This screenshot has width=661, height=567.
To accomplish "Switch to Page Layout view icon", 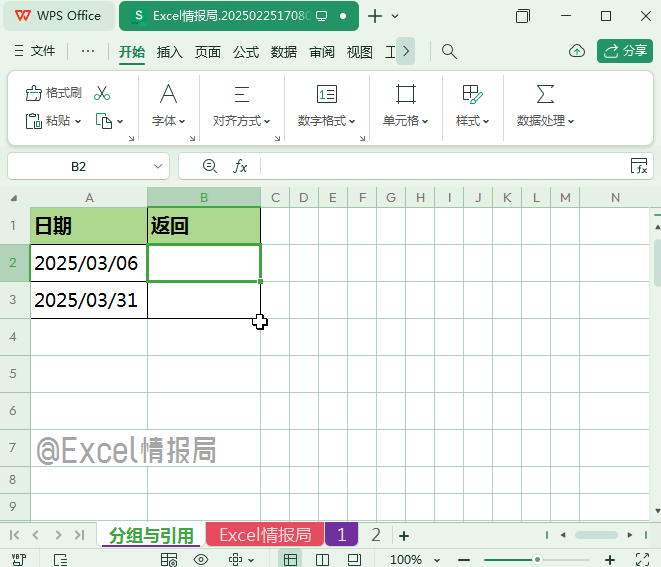I will (x=354, y=560).
